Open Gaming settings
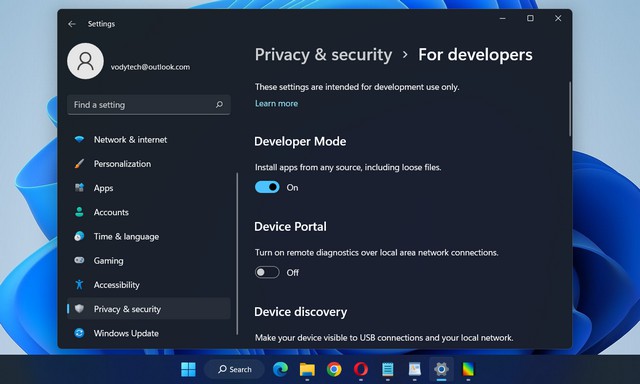The height and width of the screenshot is (384, 640). (149, 260)
